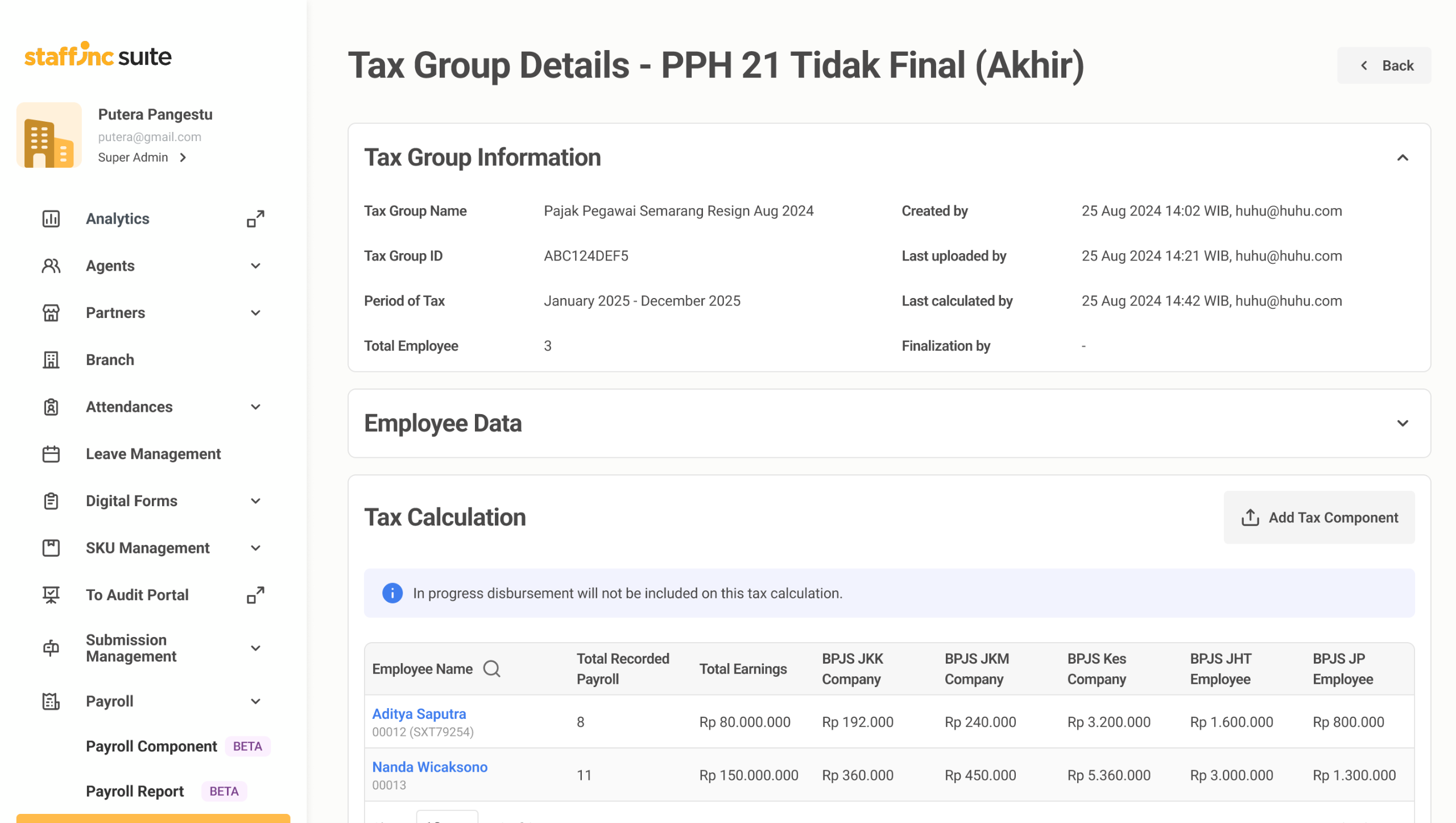The height and width of the screenshot is (823, 1456).
Task: Collapse the Payroll menu chevron
Action: pyautogui.click(x=255, y=702)
